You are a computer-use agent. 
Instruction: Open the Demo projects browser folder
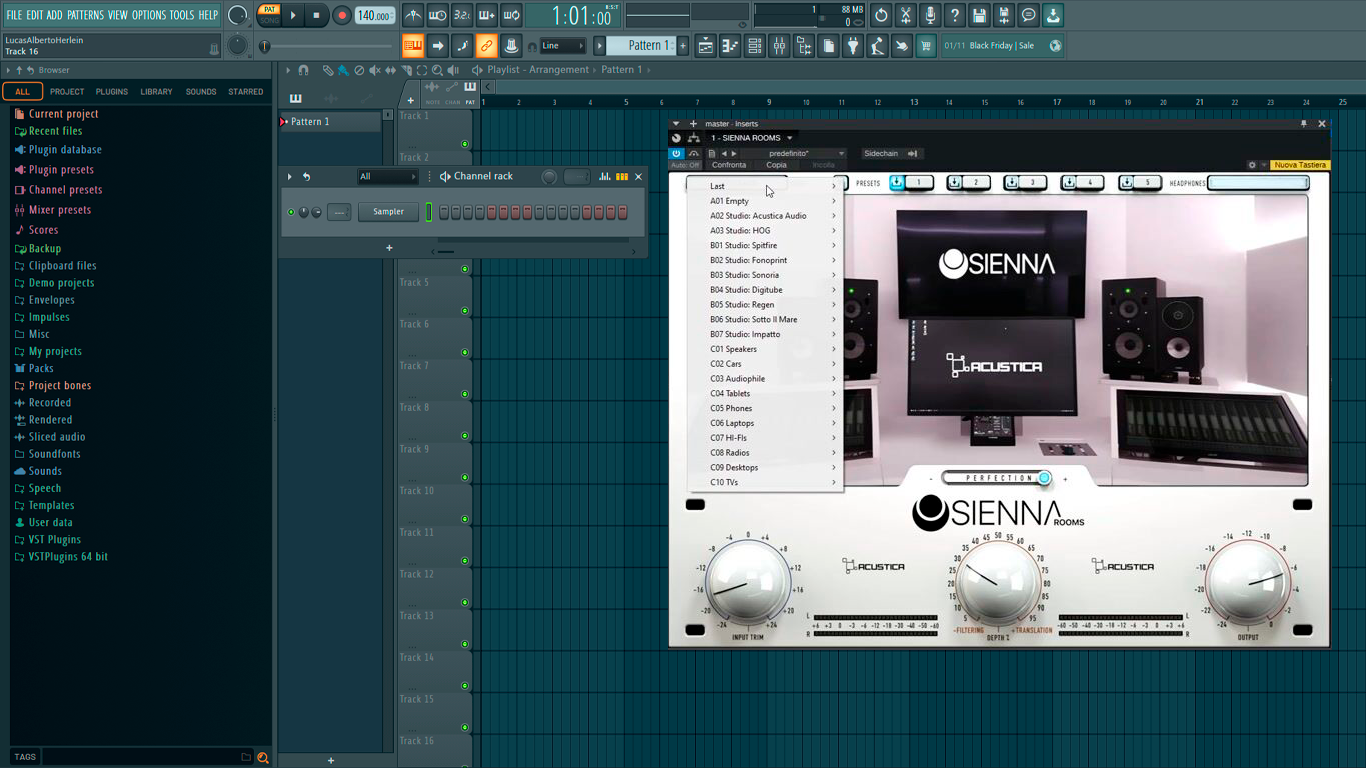click(61, 283)
